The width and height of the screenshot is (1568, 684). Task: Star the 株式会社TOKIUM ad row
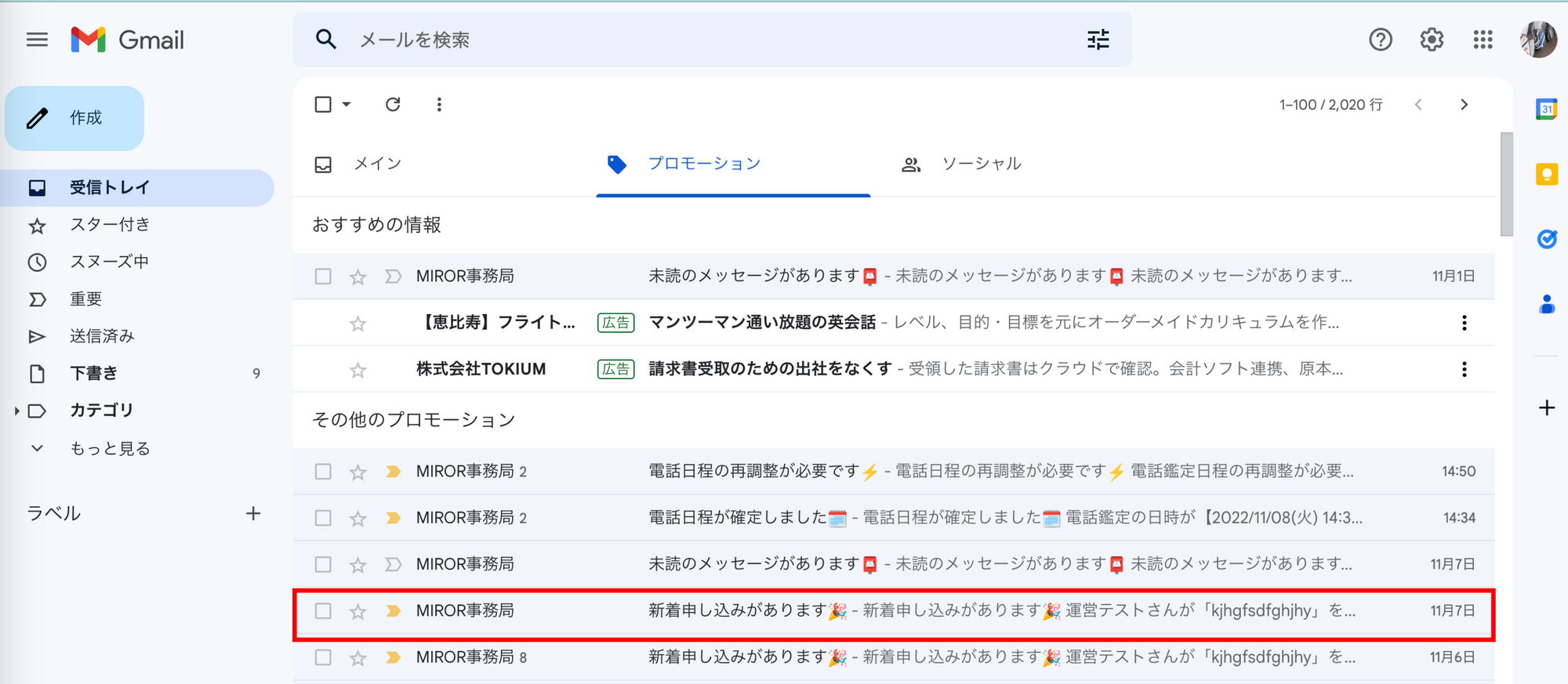[358, 369]
